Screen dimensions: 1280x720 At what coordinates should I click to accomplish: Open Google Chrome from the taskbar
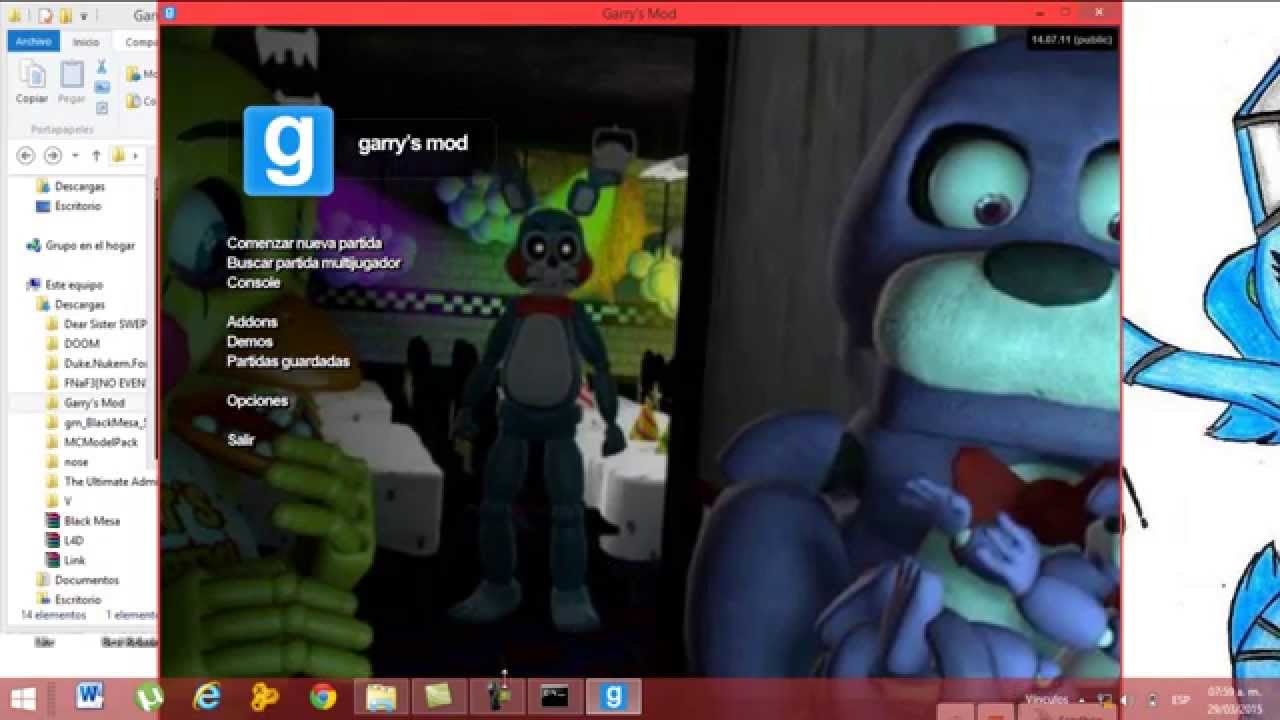322,697
